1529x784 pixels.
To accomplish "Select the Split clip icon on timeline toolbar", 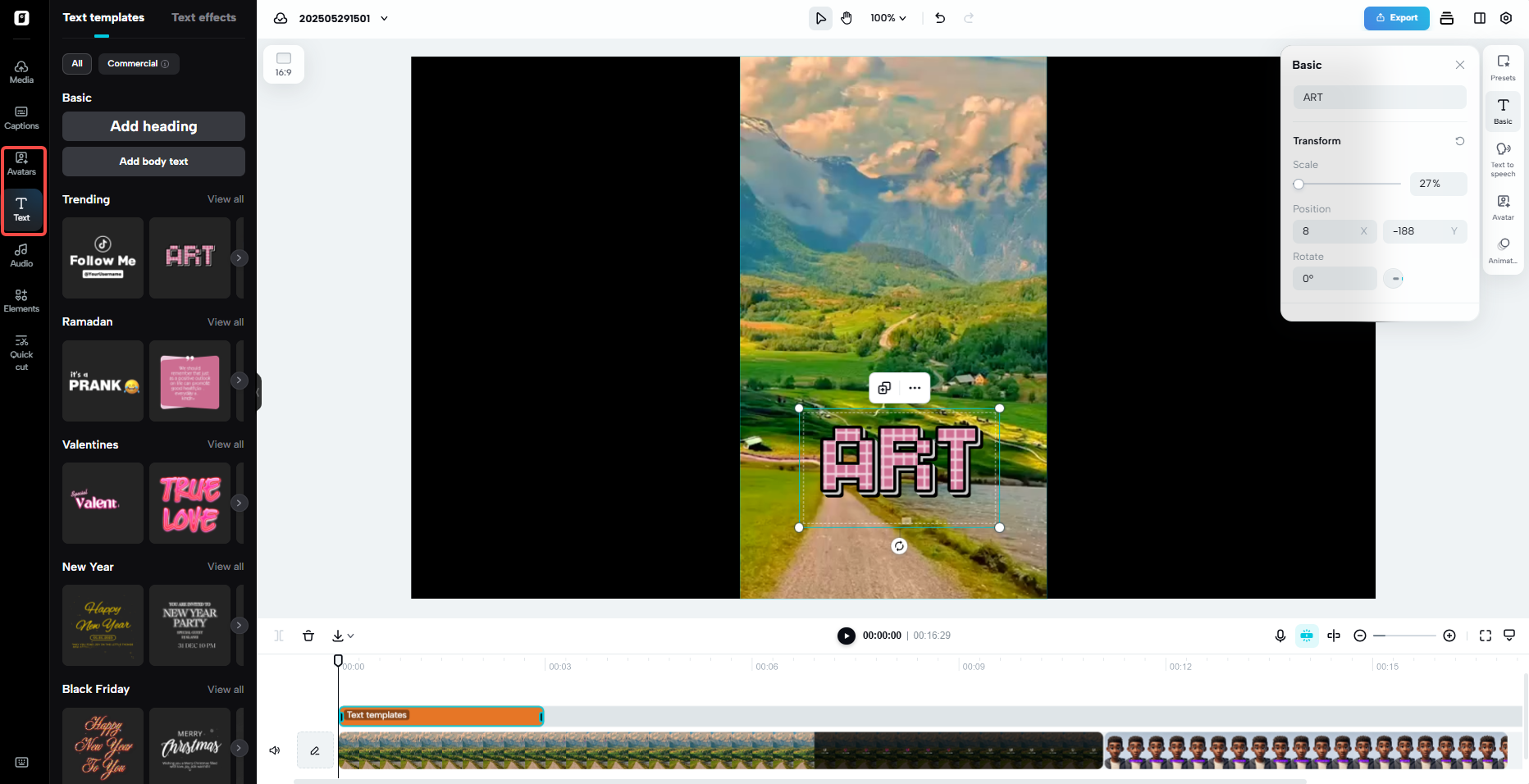I will (x=279, y=636).
